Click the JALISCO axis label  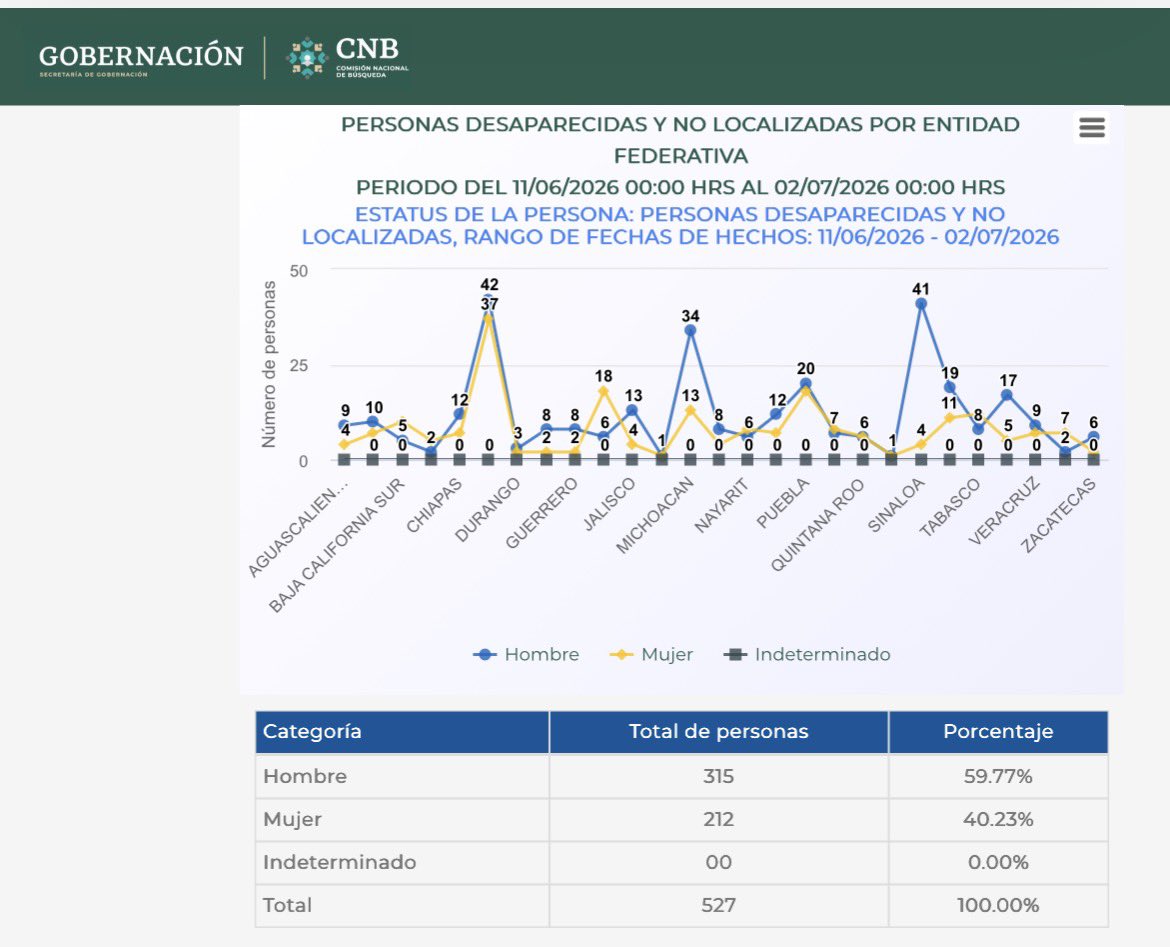click(x=610, y=504)
